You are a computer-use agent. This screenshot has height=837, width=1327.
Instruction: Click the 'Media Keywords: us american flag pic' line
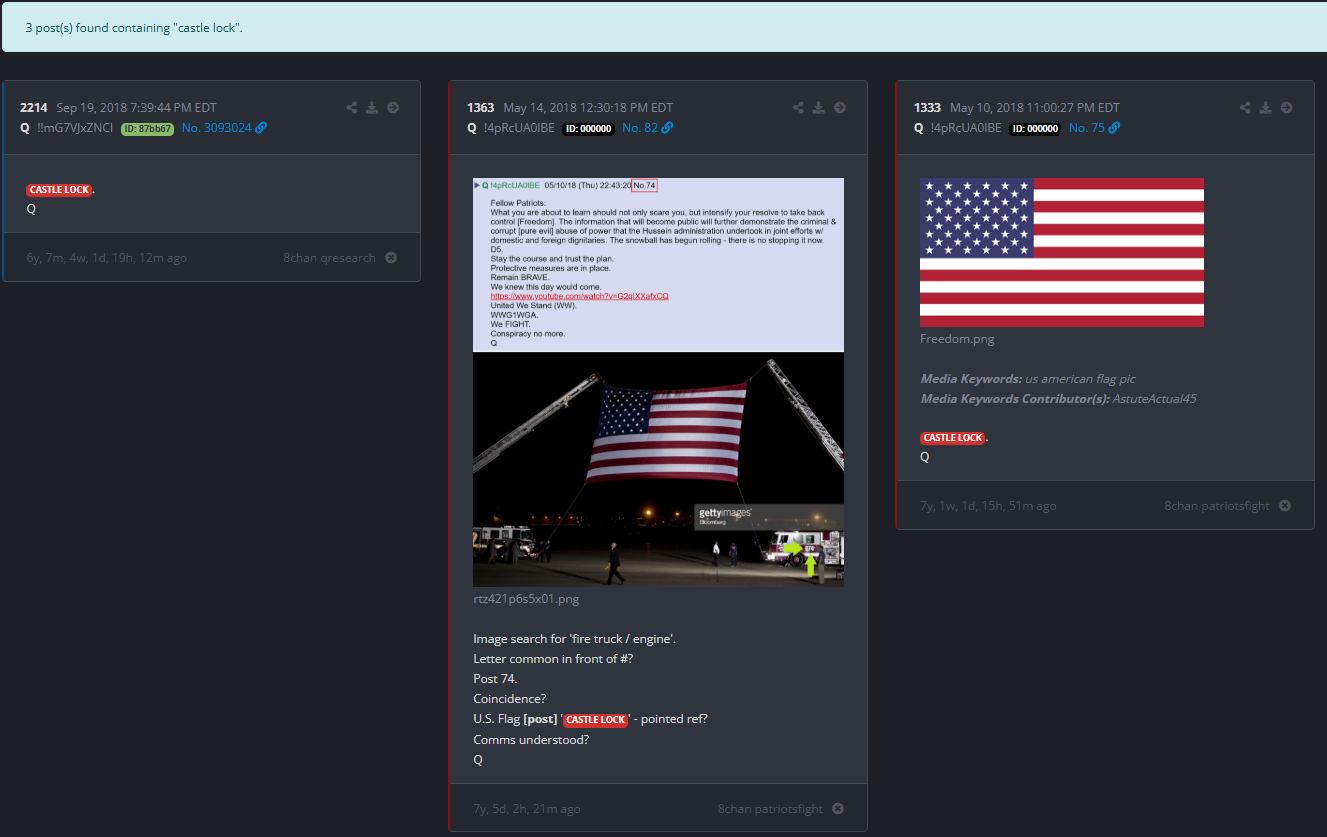tap(1028, 379)
